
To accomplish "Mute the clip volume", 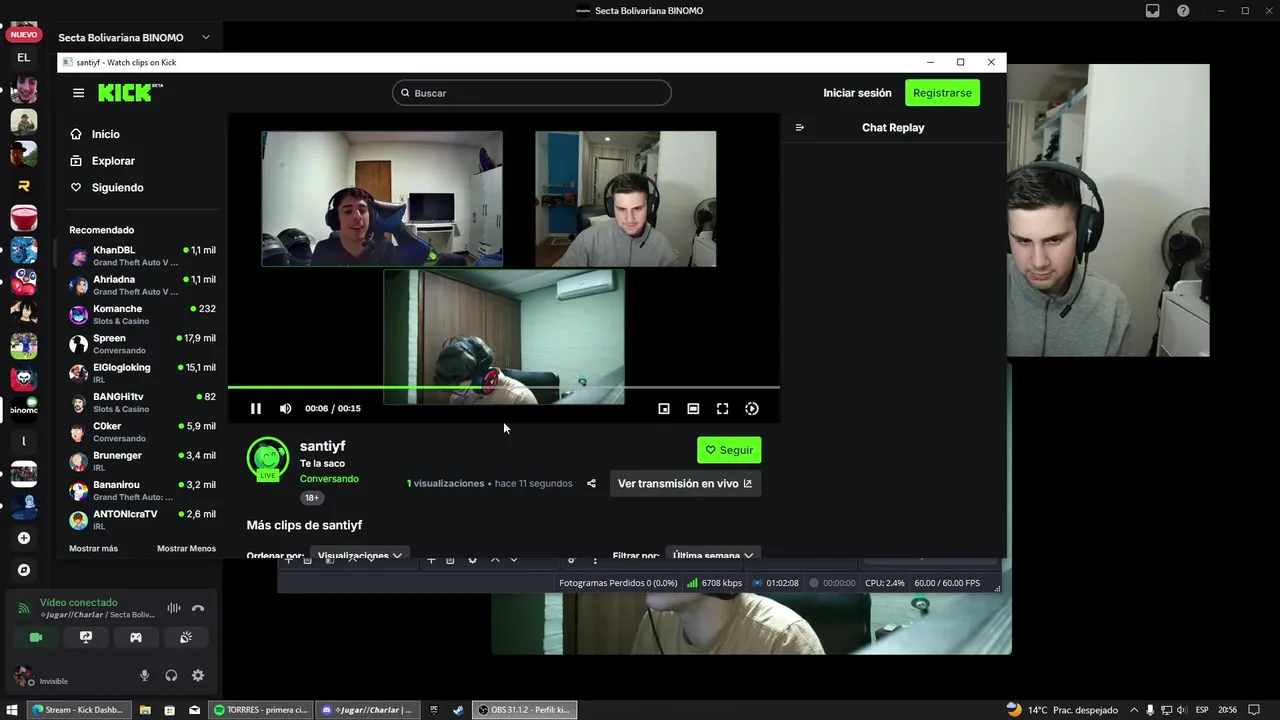I will [x=286, y=408].
